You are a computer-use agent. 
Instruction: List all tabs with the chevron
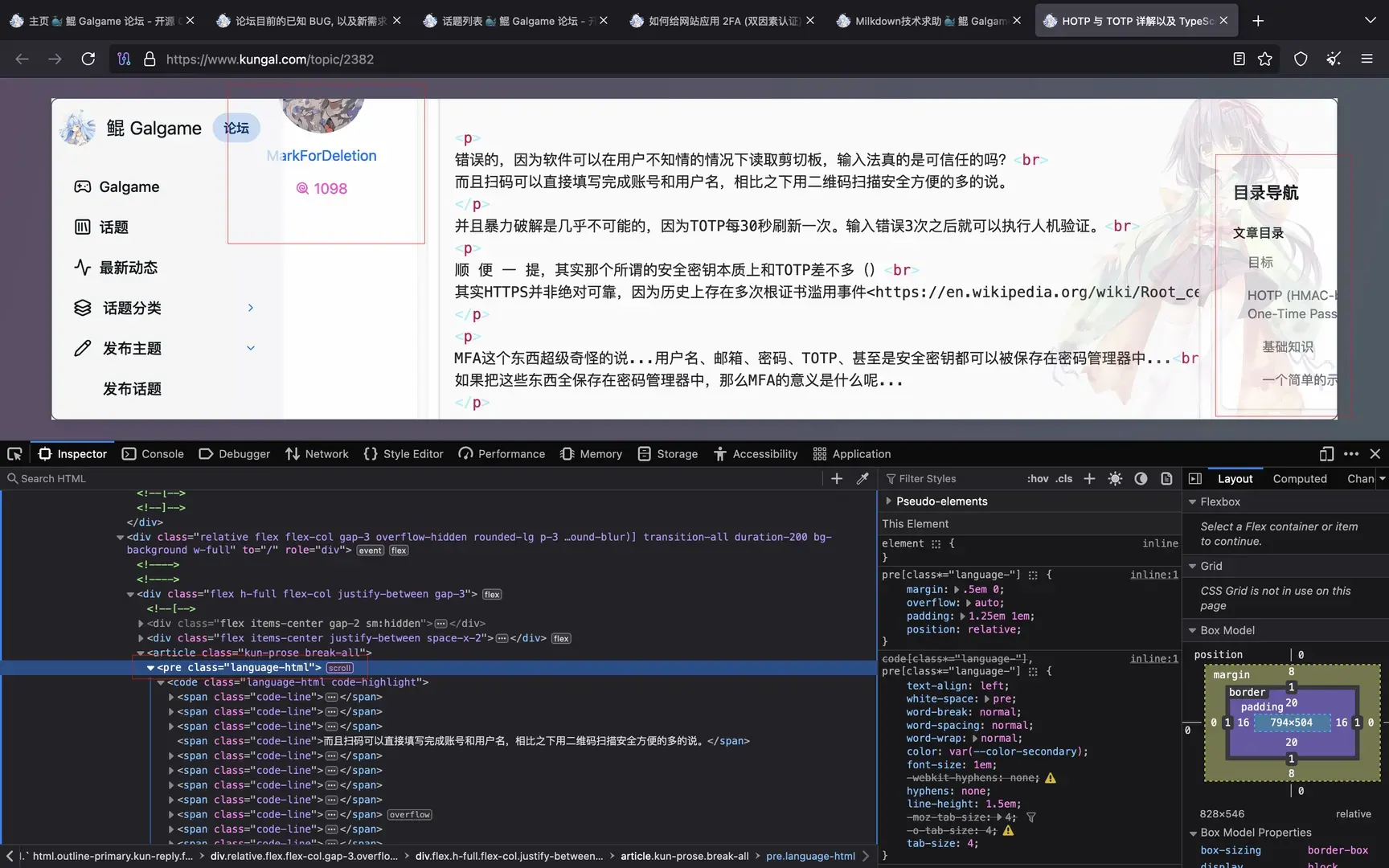(1371, 21)
